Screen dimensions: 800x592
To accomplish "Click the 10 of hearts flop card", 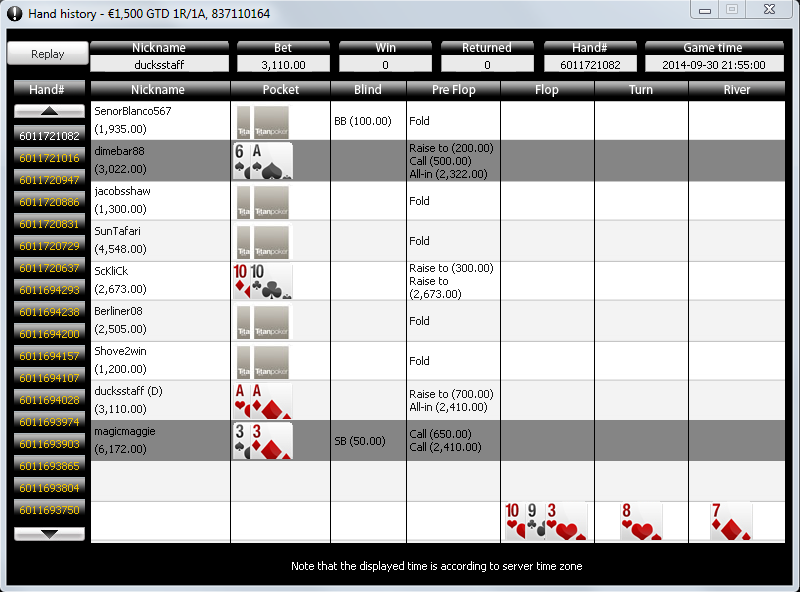I will pos(514,521).
